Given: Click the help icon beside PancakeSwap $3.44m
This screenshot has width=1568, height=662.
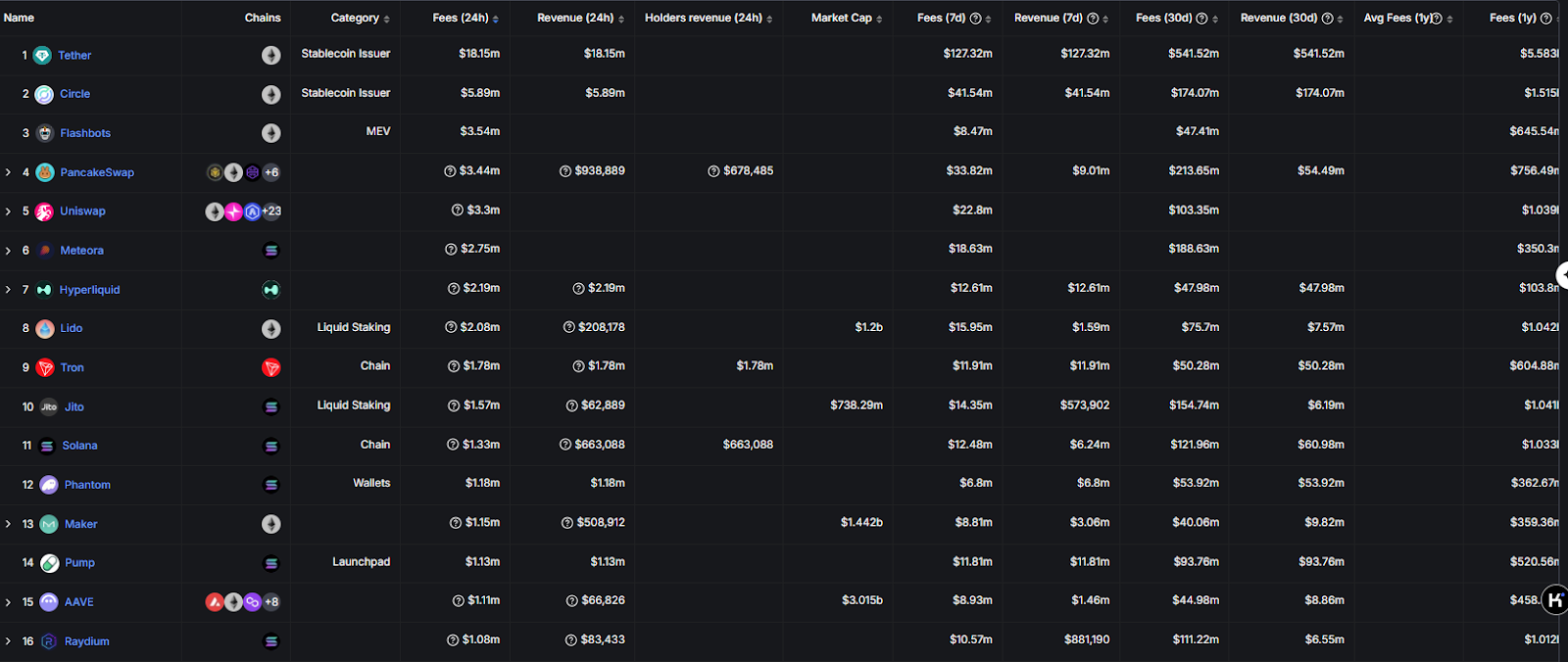Looking at the screenshot, I should pos(450,171).
